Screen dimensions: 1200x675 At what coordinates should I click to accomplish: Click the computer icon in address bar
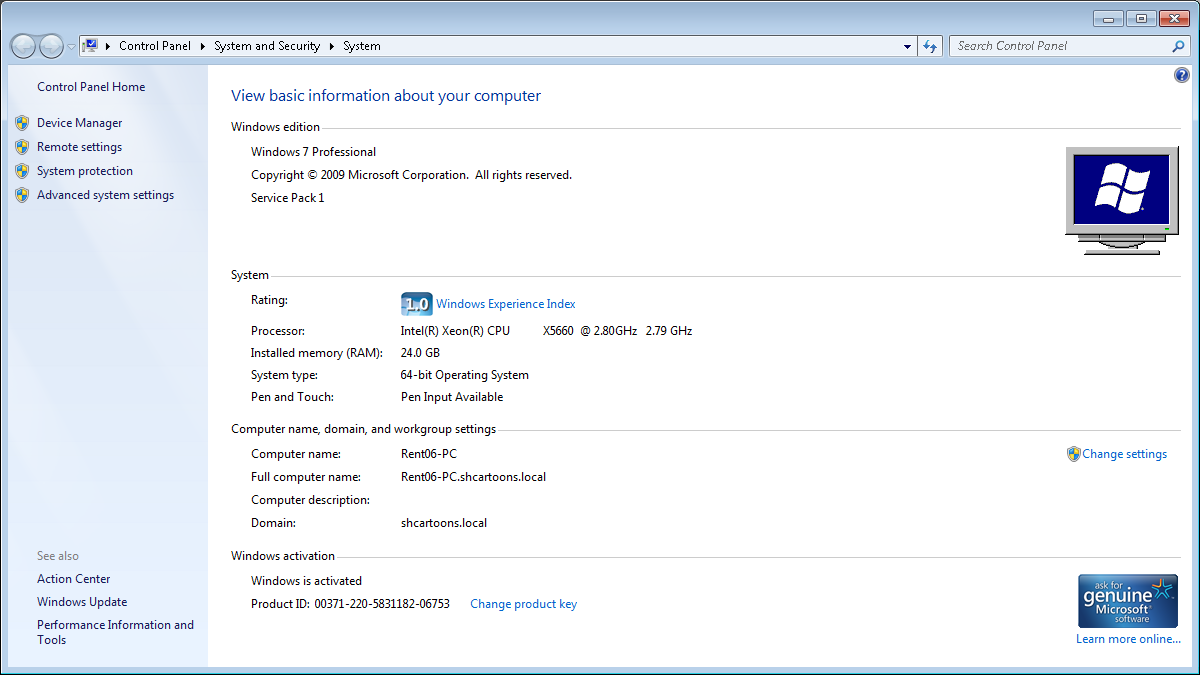[x=90, y=46]
